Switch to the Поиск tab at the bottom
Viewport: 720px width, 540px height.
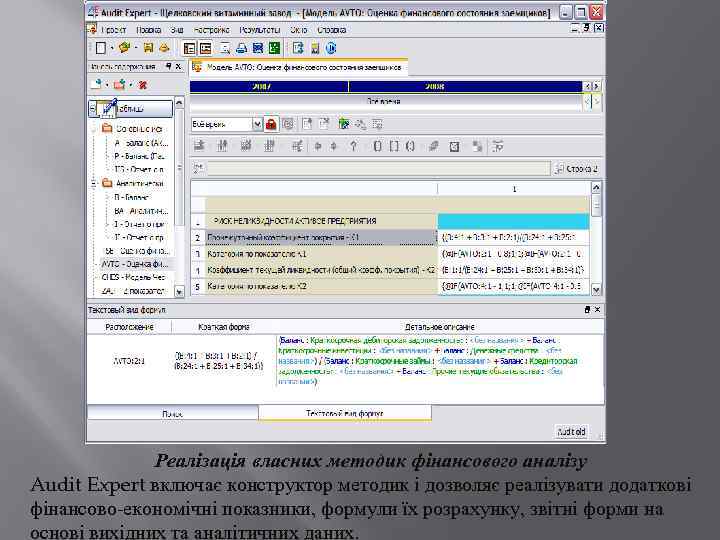click(x=173, y=413)
